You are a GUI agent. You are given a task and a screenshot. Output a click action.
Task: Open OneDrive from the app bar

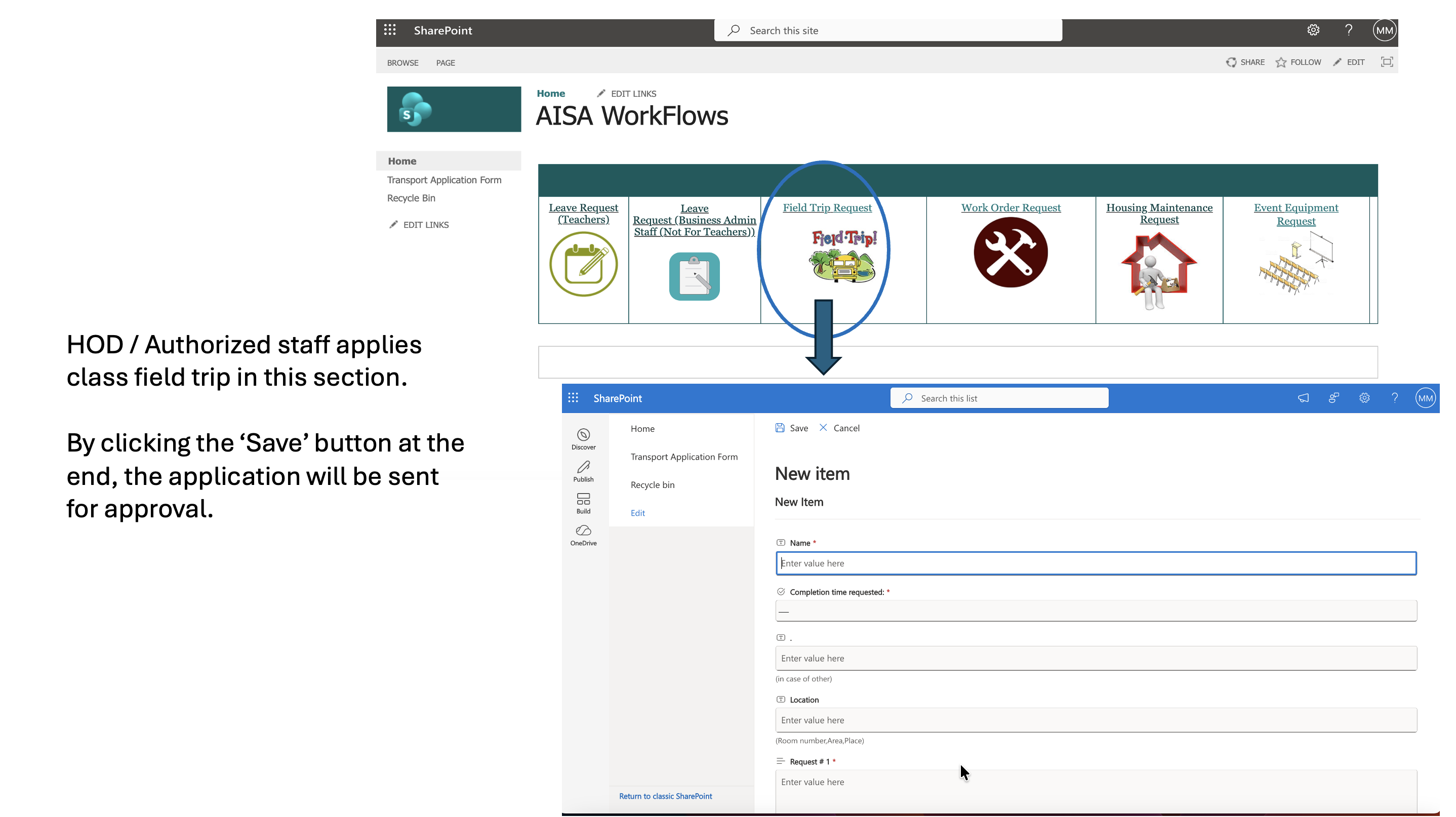(583, 535)
